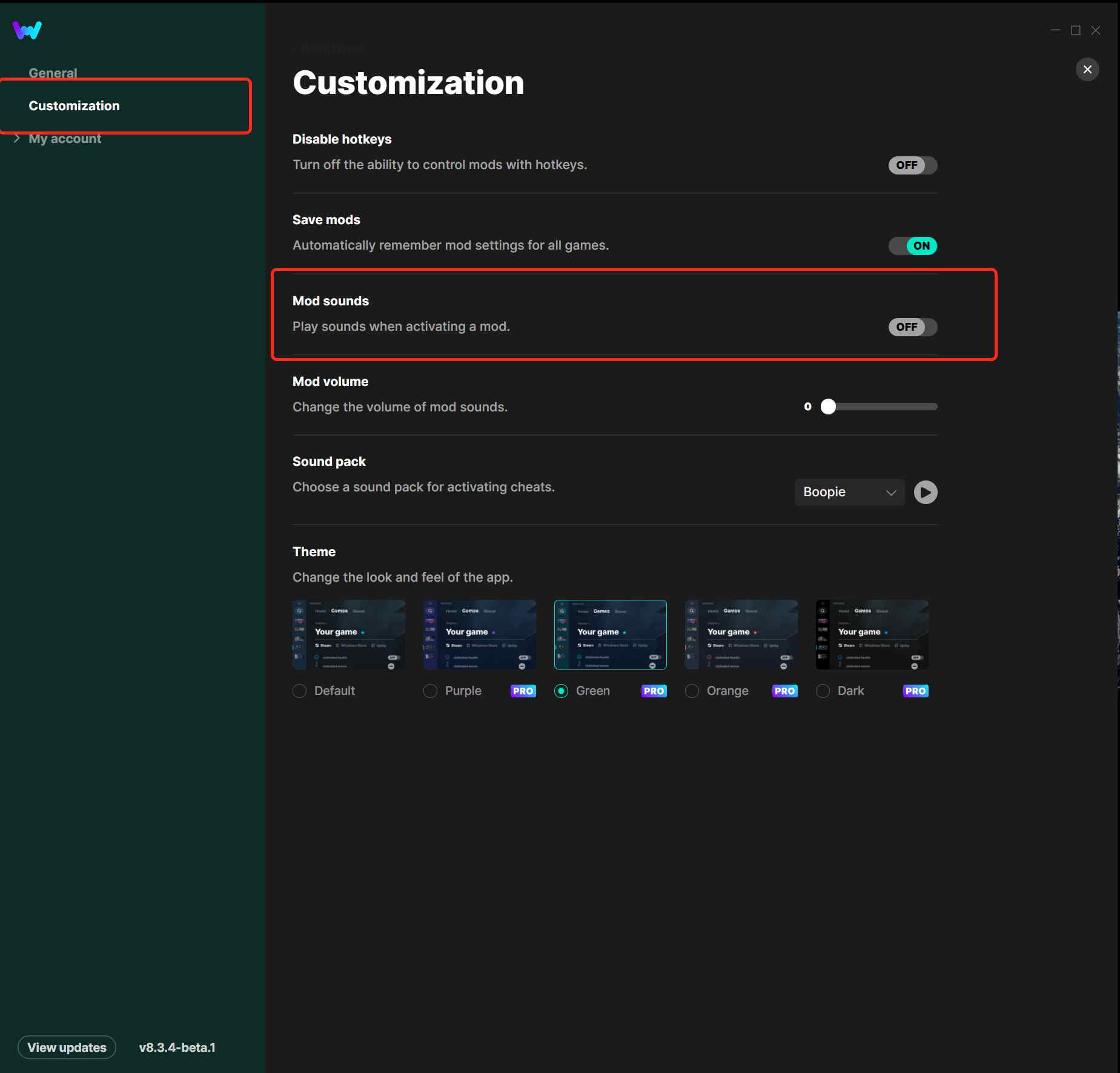Viewport: 1120px width, 1073px height.
Task: Click the WeMod logo icon
Action: [x=27, y=30]
